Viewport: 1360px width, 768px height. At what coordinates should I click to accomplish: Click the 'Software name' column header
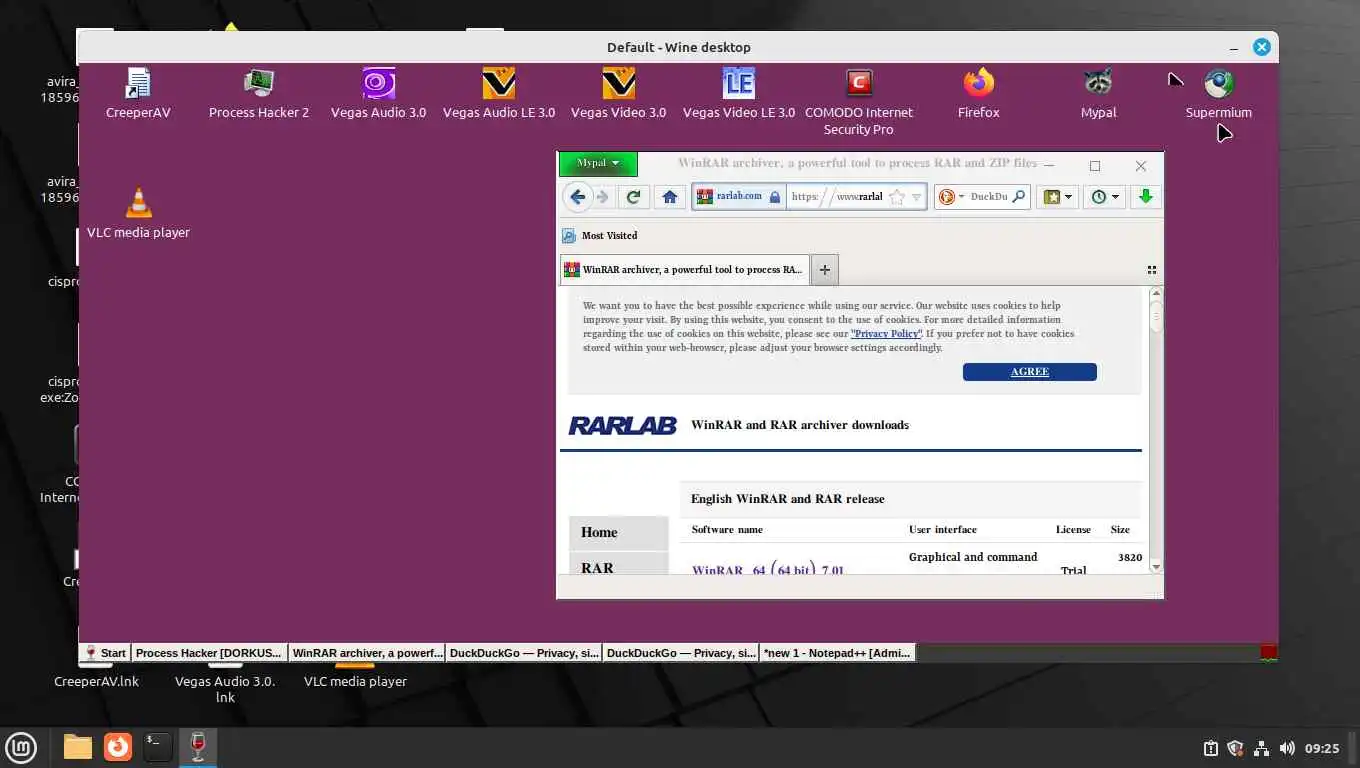point(727,530)
